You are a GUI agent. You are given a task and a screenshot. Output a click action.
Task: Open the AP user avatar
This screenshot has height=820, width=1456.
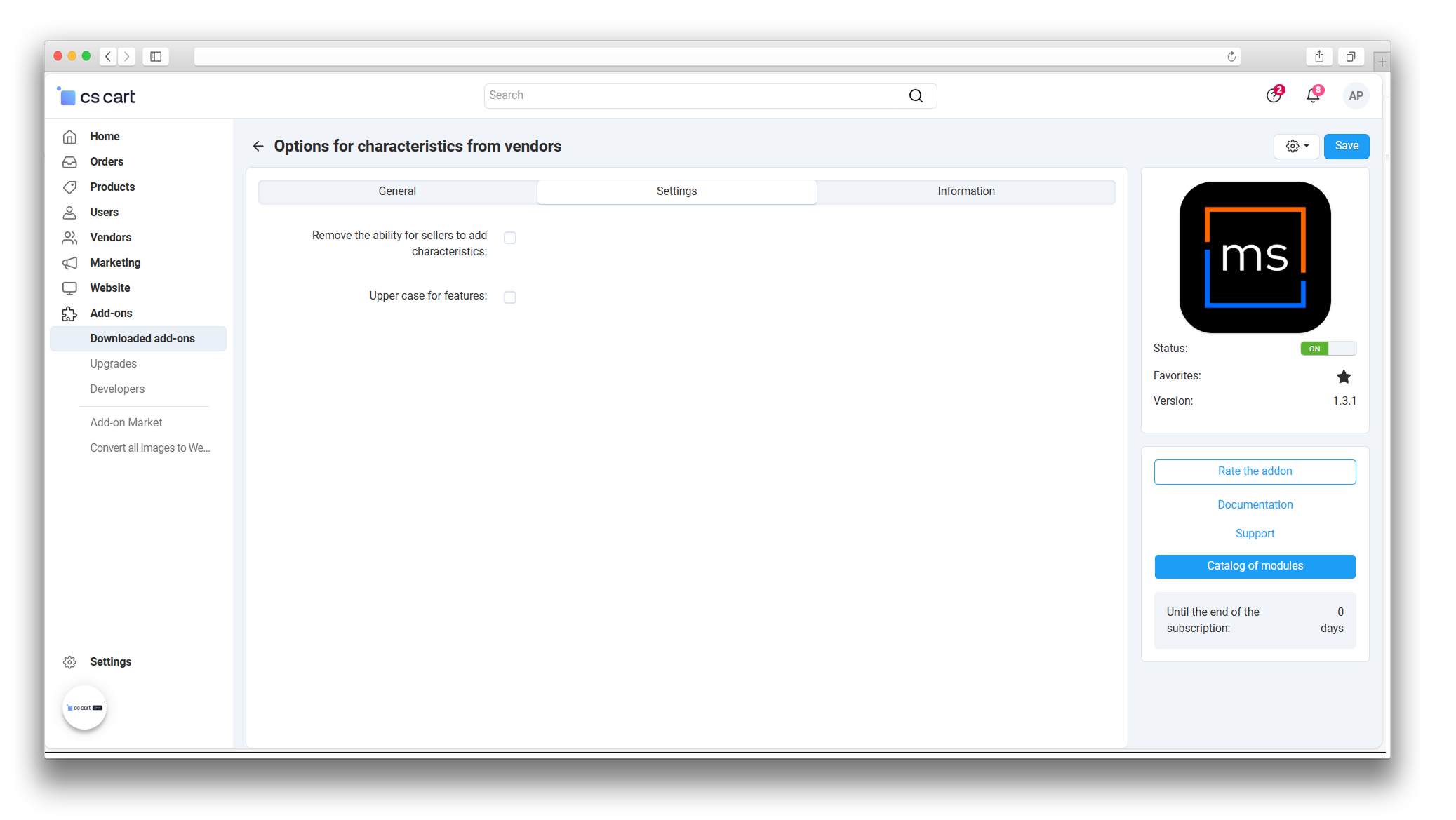[x=1355, y=96]
